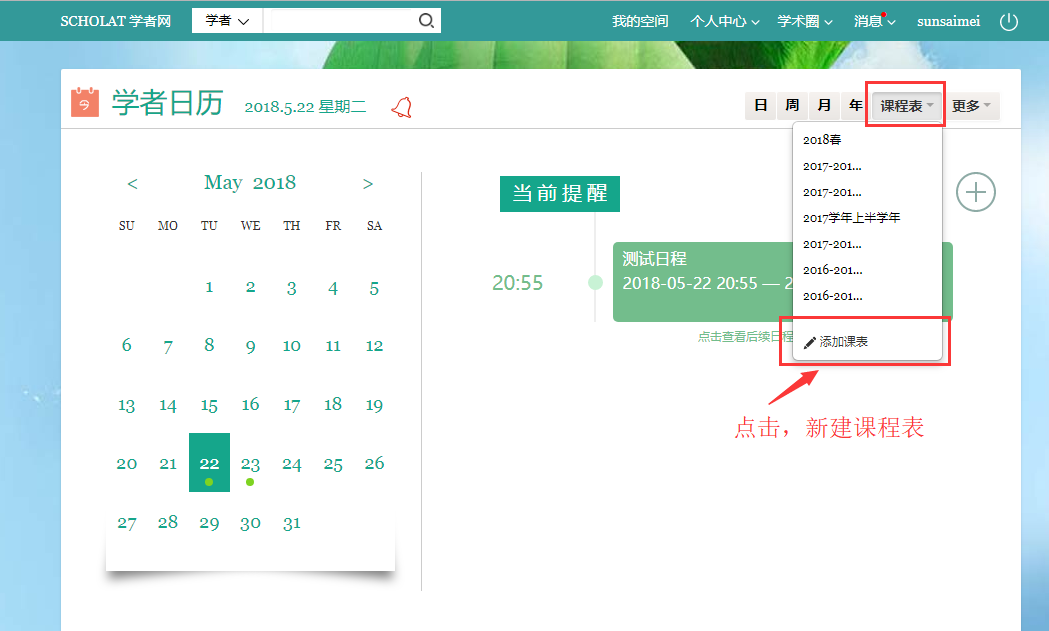1049x631 pixels.
Task: Click the red reminder bell icon
Action: coord(402,107)
